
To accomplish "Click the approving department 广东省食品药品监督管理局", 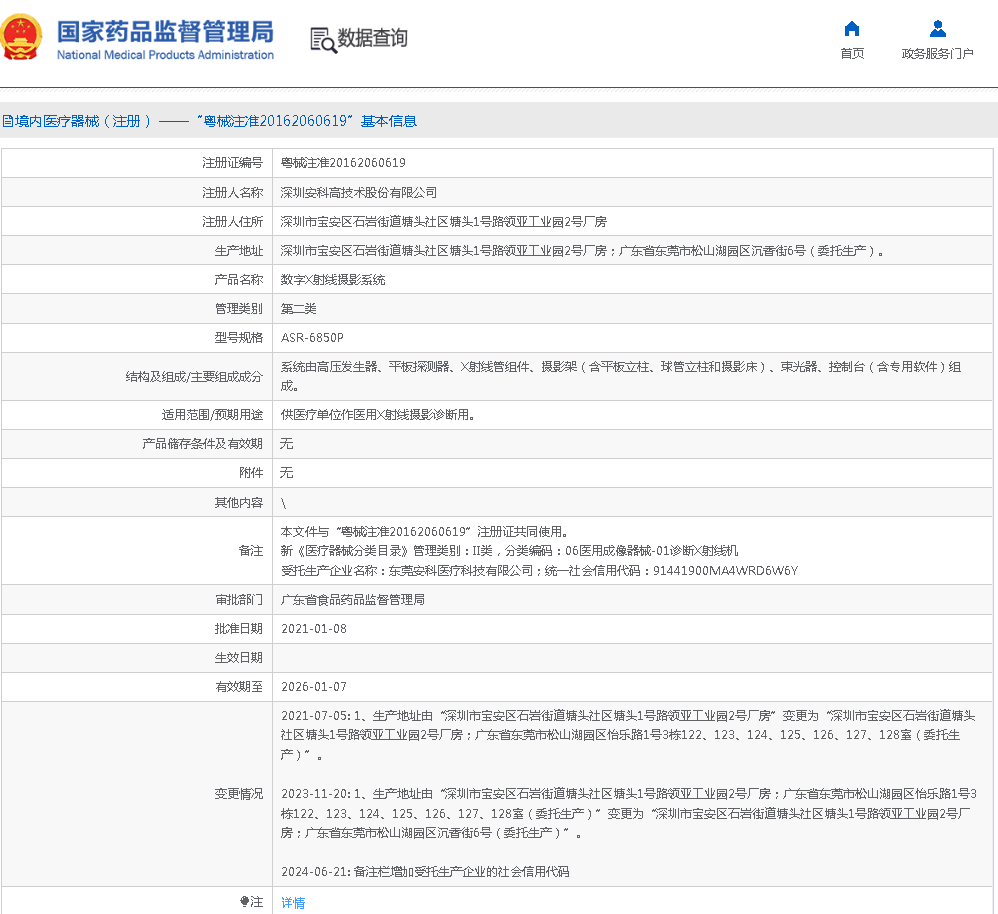I will pos(352,600).
